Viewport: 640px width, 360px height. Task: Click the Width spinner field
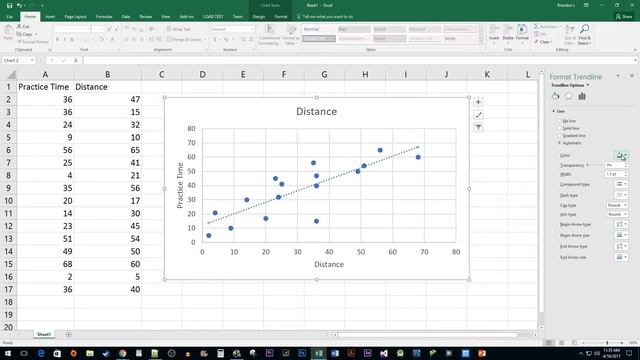pos(616,174)
